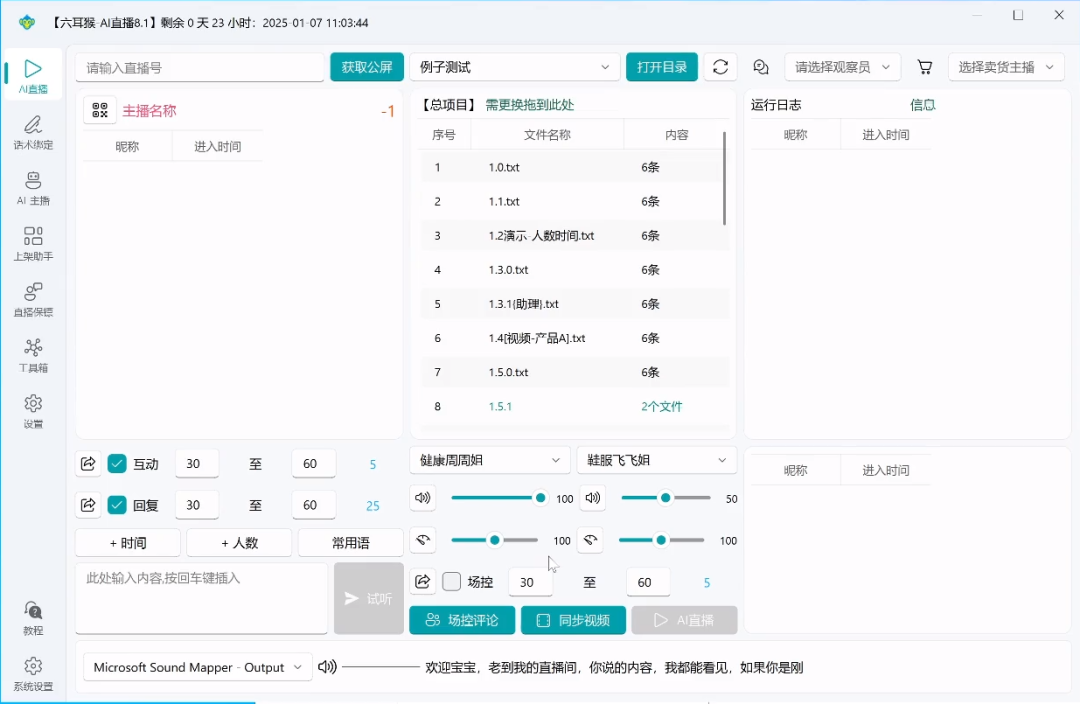Open the 请选择观察员 dropdown
The image size is (1080, 704).
(843, 67)
